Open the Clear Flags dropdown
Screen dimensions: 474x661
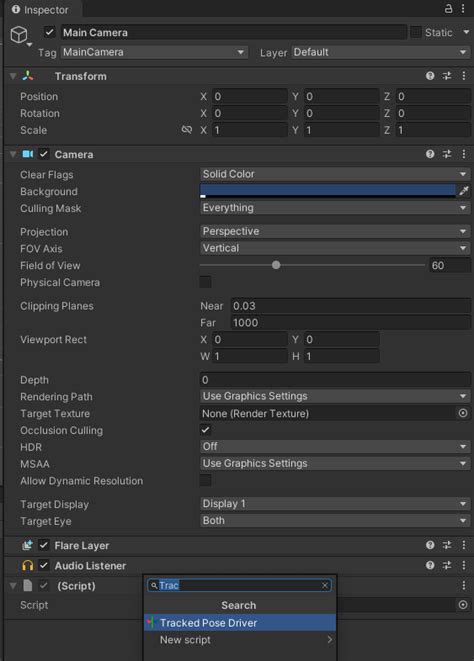coord(335,174)
